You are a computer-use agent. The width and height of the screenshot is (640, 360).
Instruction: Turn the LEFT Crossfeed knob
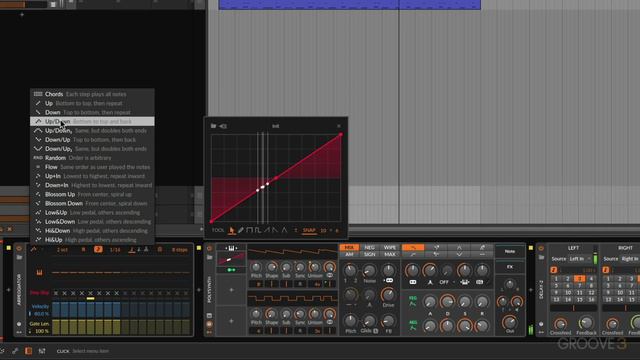click(x=560, y=324)
